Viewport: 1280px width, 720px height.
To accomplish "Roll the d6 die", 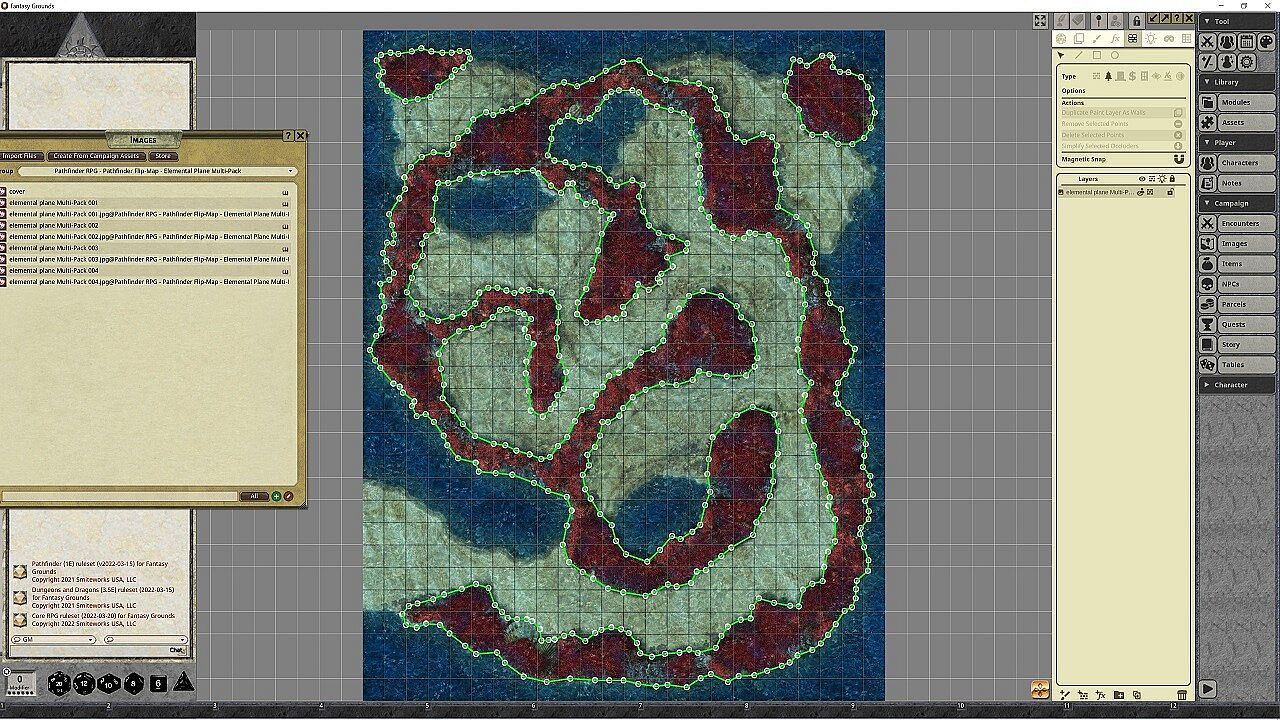I will coord(158,684).
